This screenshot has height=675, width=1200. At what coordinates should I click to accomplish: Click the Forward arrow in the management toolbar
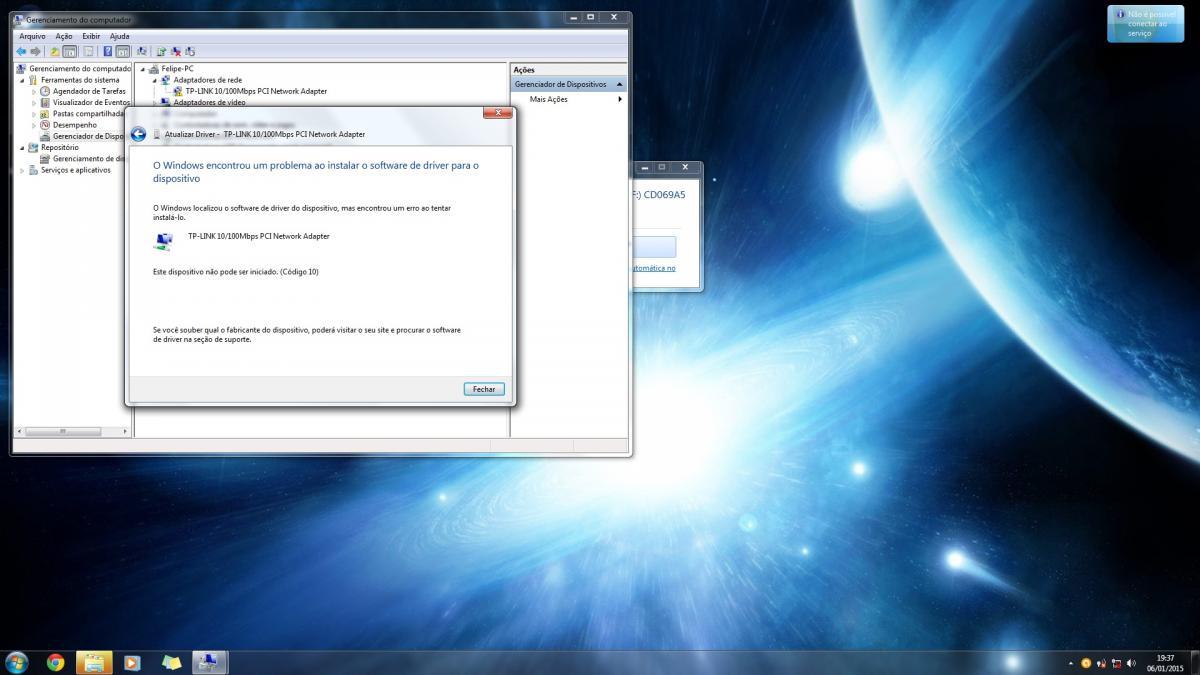pyautogui.click(x=35, y=51)
